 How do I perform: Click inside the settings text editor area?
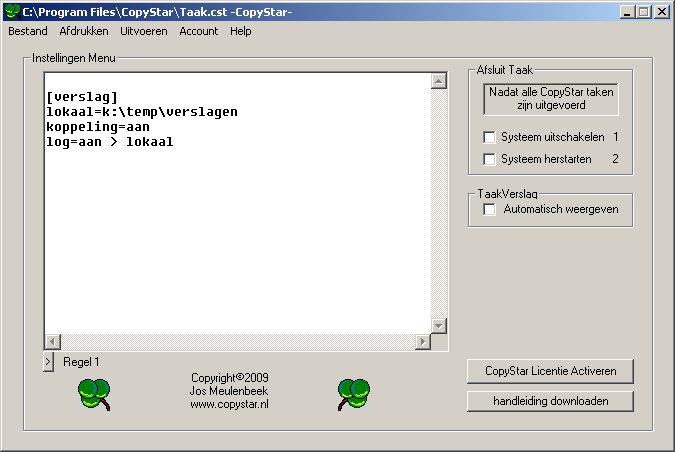[238, 203]
